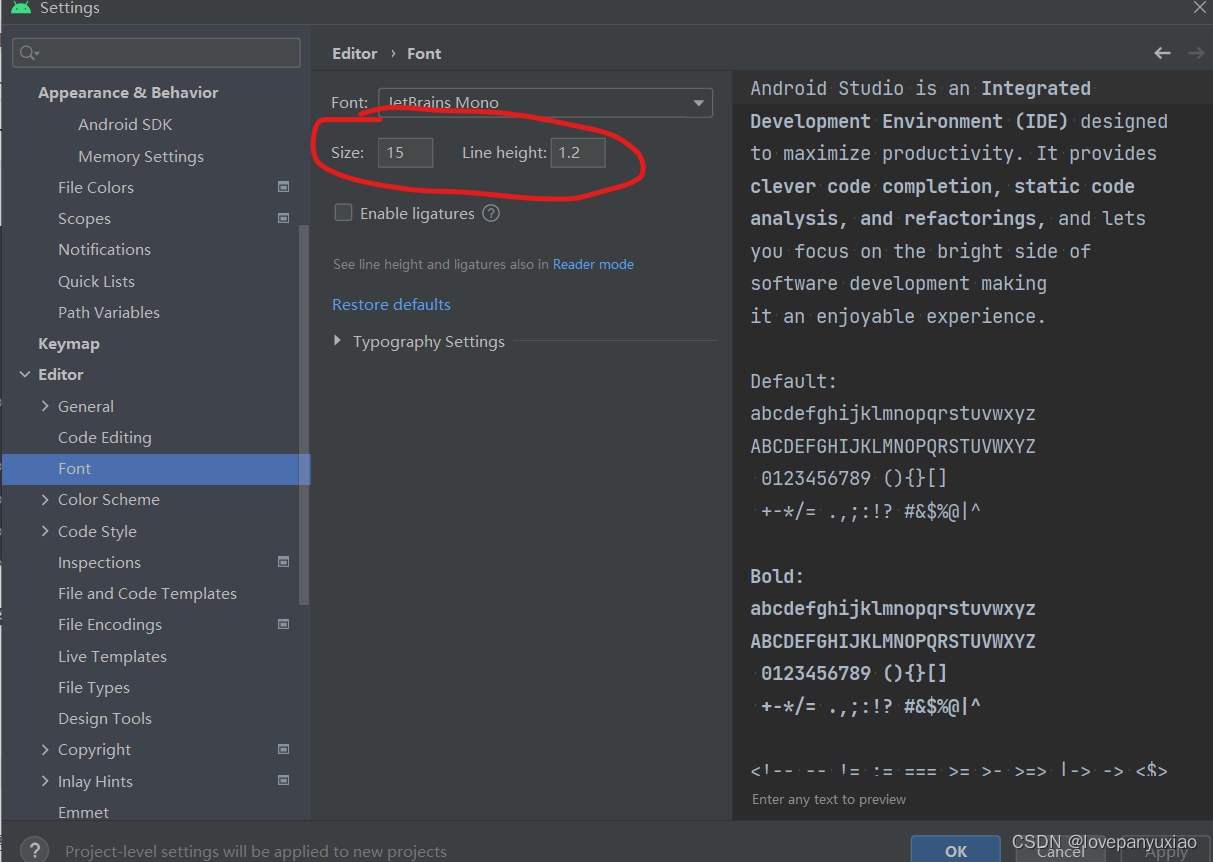Open Emmet settings entry
Viewport: 1213px width, 862px height.
pyautogui.click(x=84, y=812)
